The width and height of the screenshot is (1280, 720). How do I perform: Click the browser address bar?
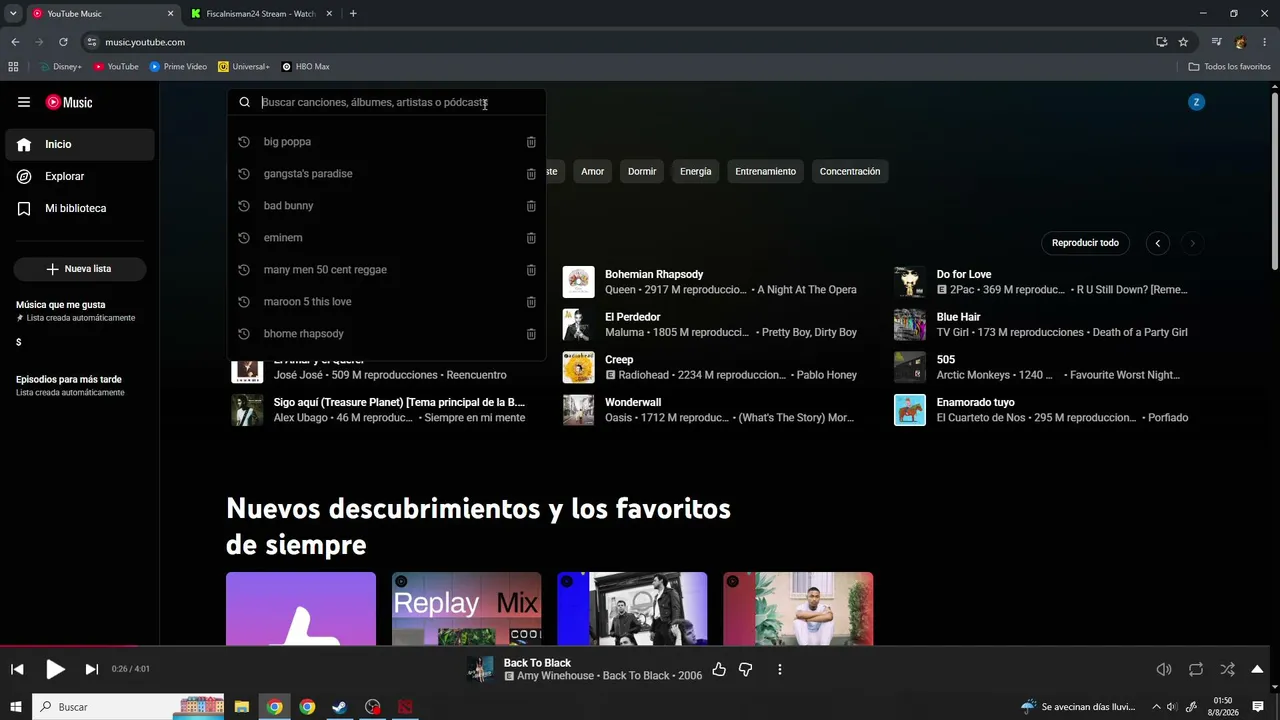click(x=620, y=42)
